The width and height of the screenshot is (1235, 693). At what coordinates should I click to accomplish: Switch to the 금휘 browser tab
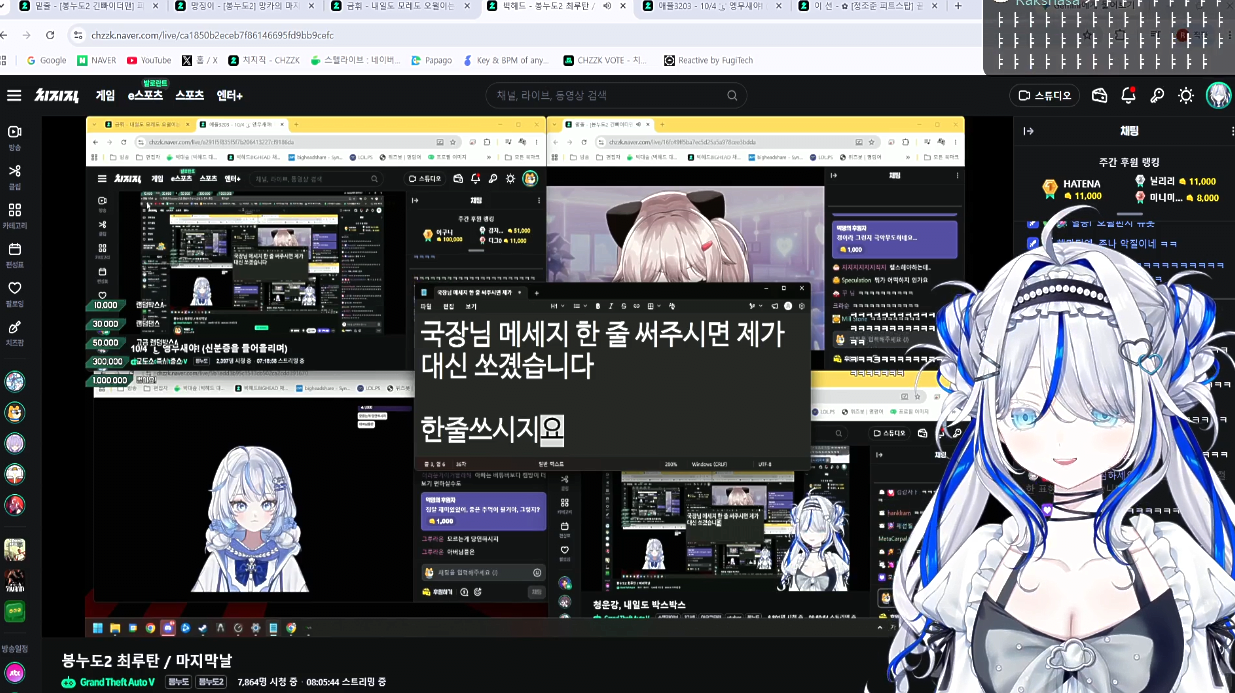[402, 6]
